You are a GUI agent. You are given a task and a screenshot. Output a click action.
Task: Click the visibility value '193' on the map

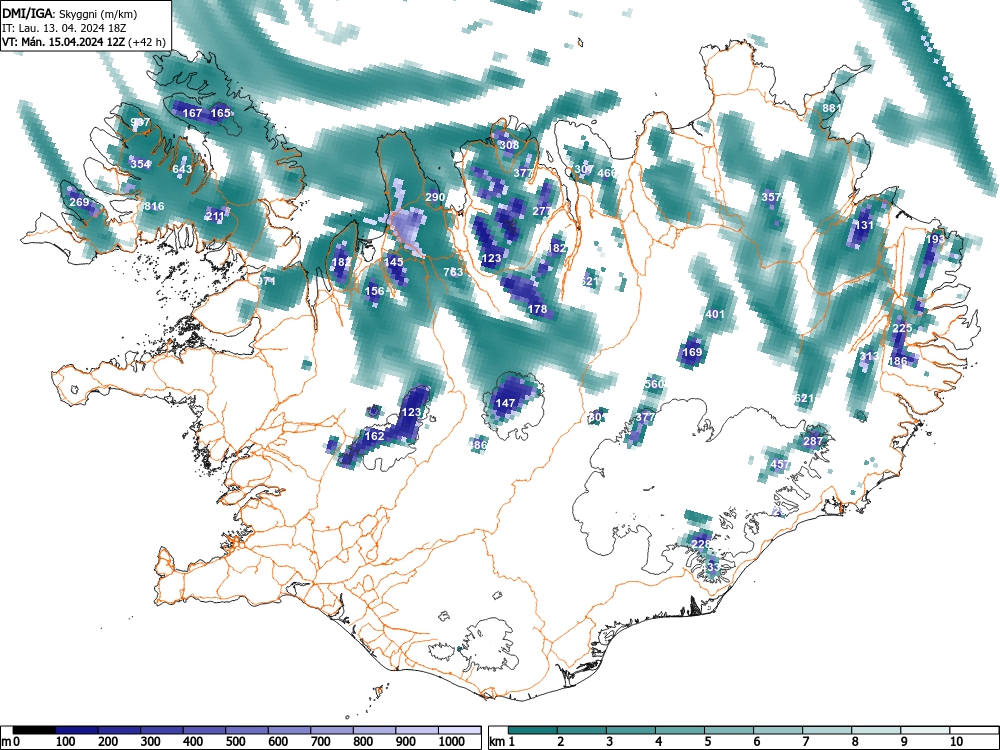(x=935, y=239)
